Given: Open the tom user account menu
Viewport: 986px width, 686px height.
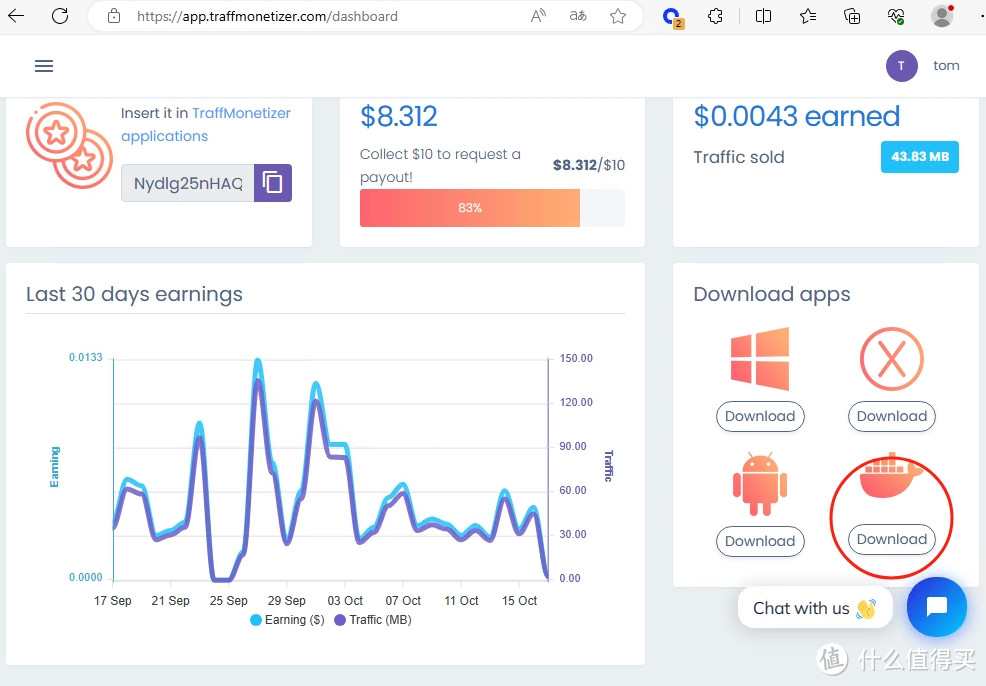Looking at the screenshot, I should coord(923,66).
